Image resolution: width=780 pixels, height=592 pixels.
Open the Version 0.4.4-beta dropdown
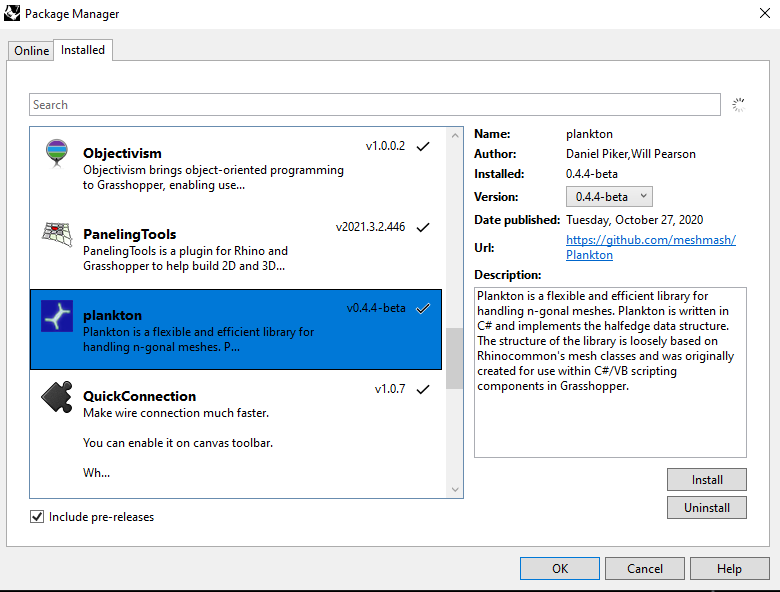[609, 197]
